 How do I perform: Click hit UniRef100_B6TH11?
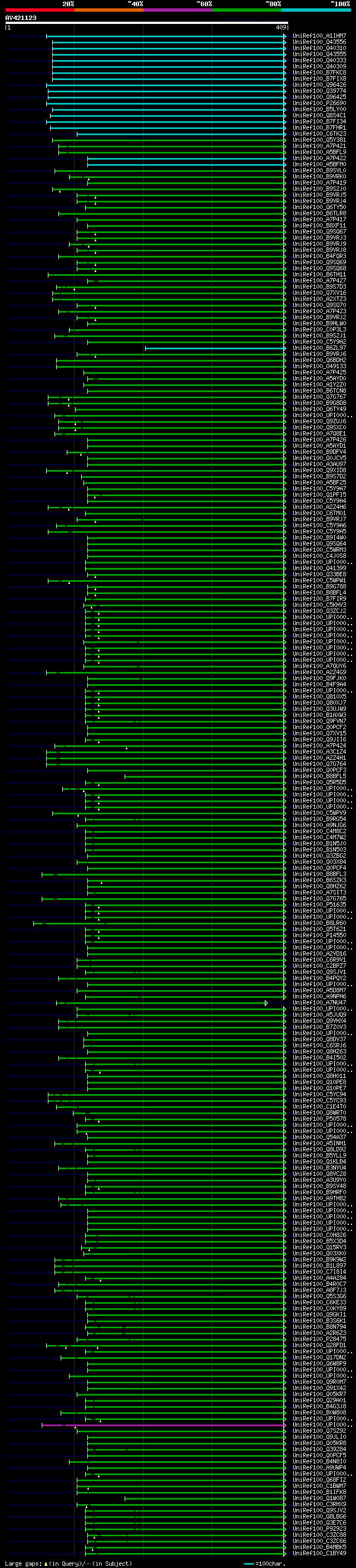pyautogui.click(x=319, y=275)
